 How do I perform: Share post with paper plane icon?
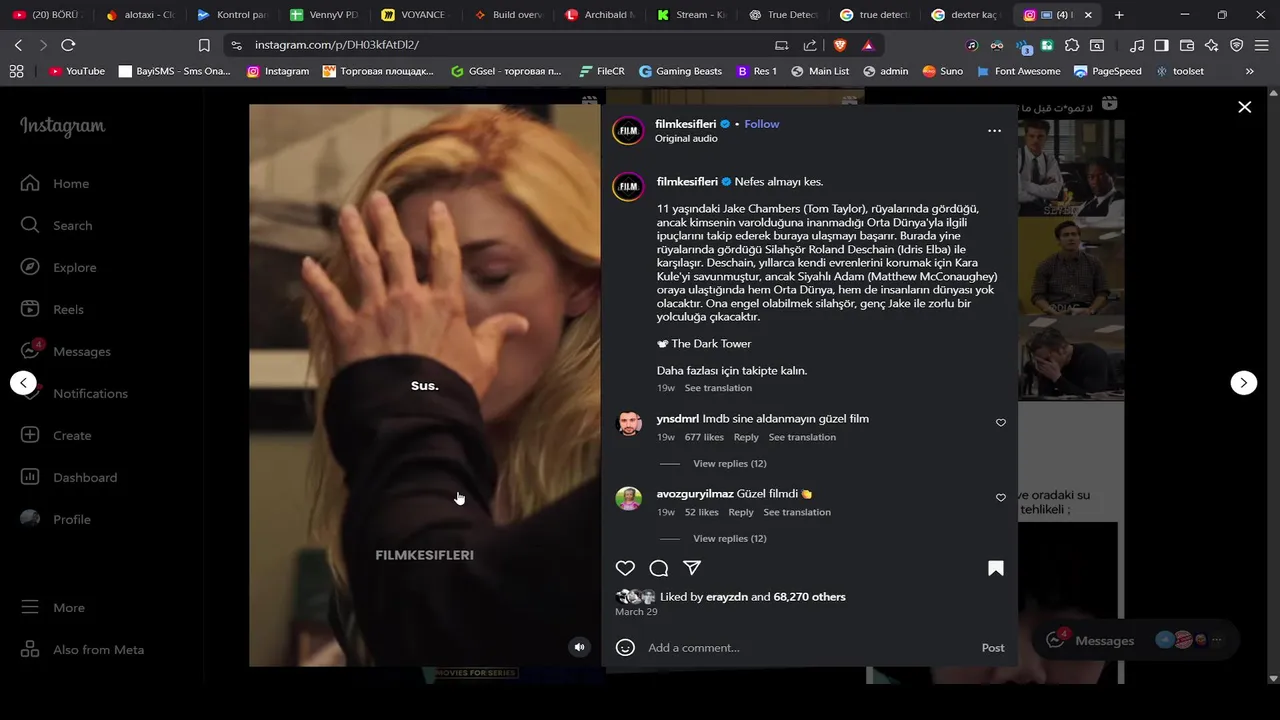[692, 568]
